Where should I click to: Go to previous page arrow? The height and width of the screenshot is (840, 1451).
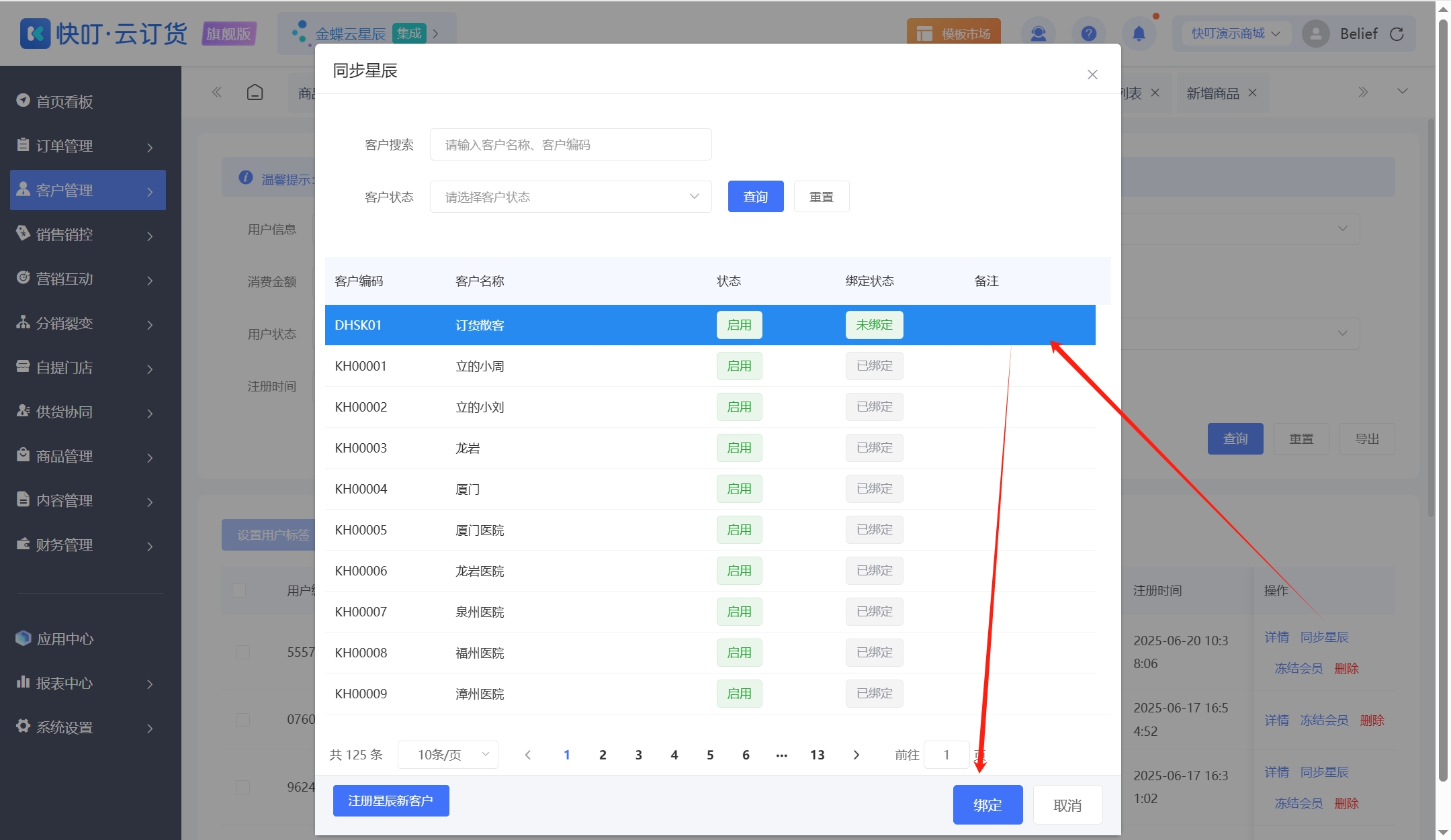[x=528, y=755]
